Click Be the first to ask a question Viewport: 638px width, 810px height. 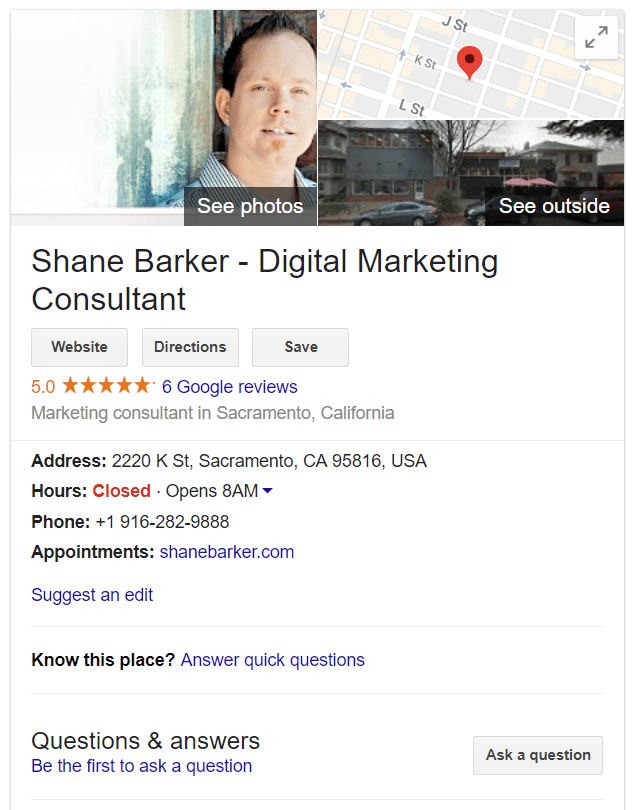[x=141, y=766]
